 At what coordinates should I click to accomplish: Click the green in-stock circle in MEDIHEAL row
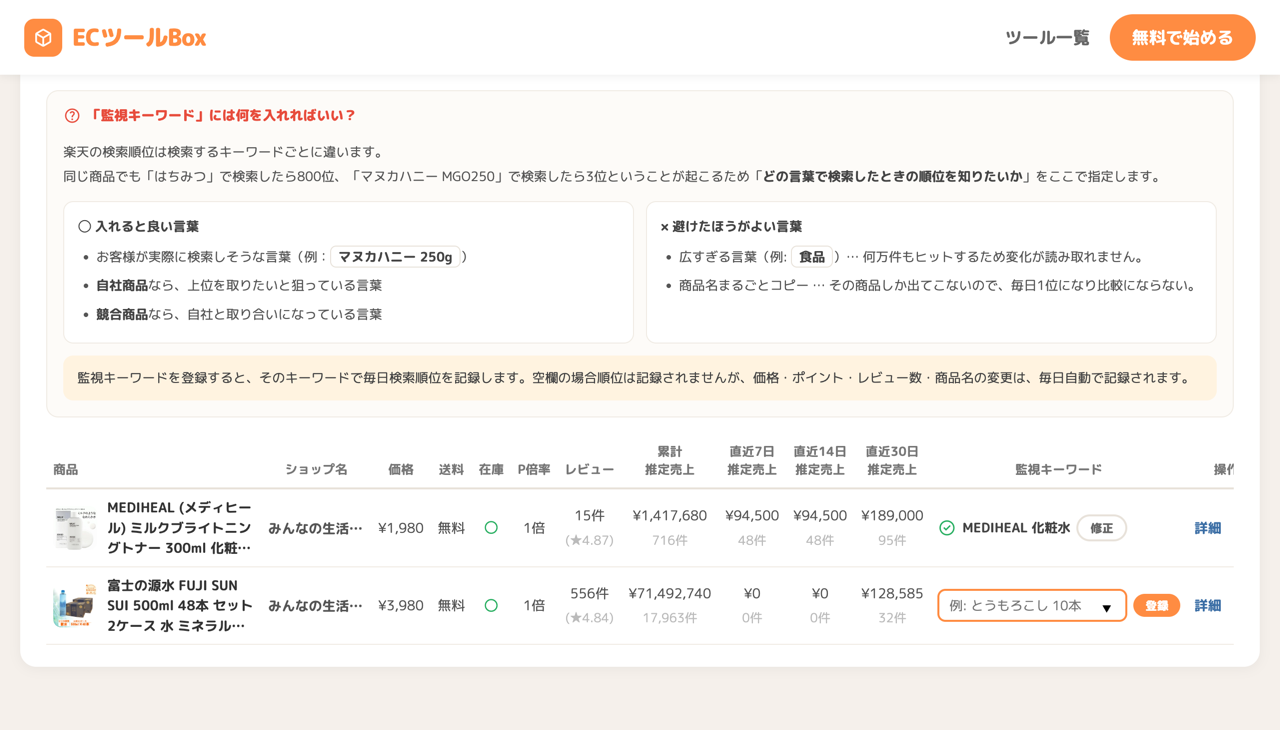[x=491, y=528]
